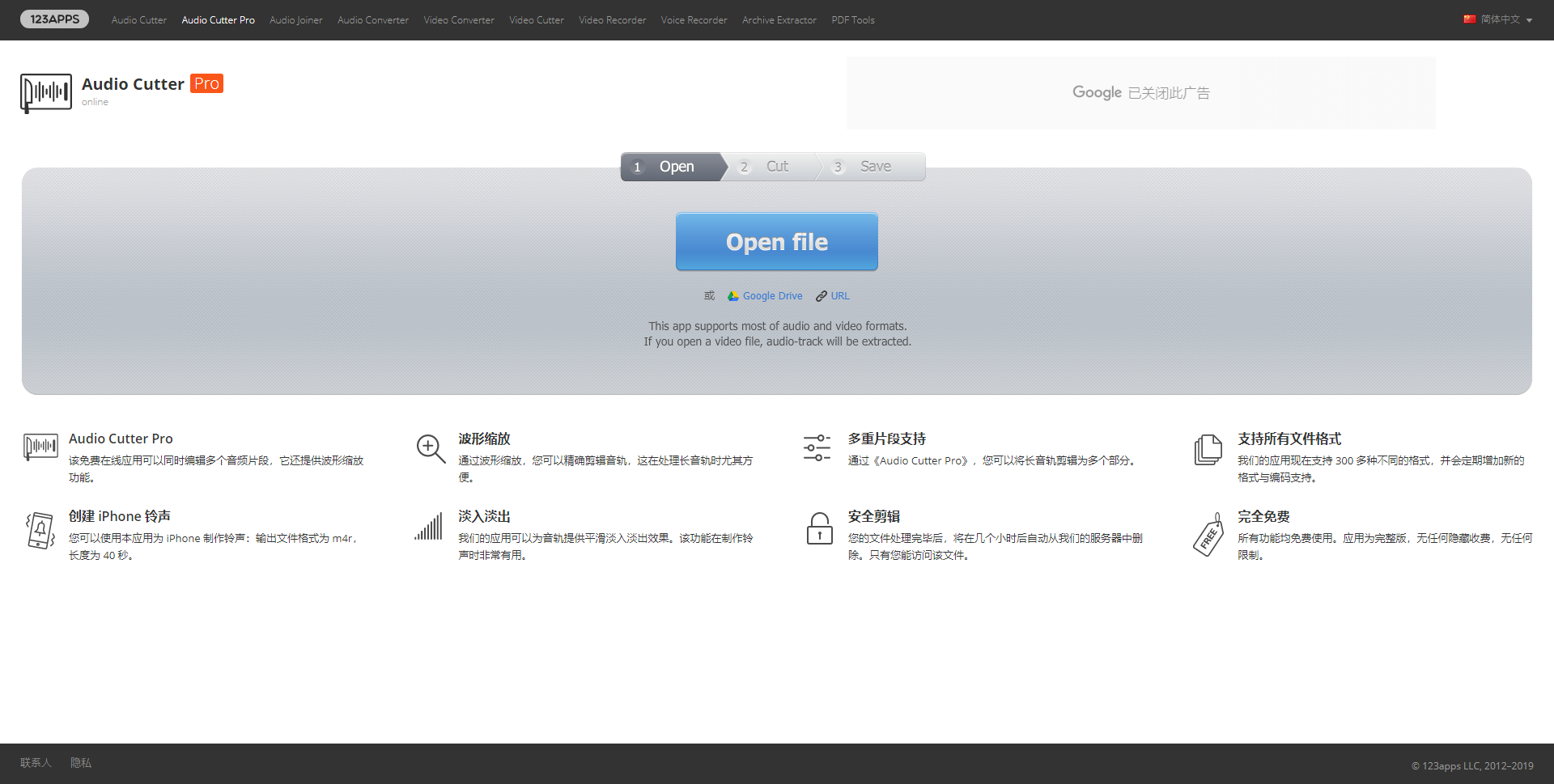
Task: Click the 多重片段支持 heading
Action: pos(887,439)
